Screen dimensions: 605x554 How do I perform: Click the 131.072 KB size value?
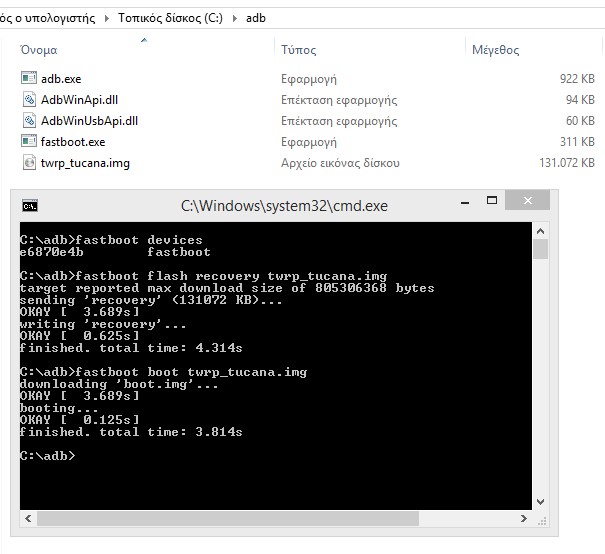567,163
